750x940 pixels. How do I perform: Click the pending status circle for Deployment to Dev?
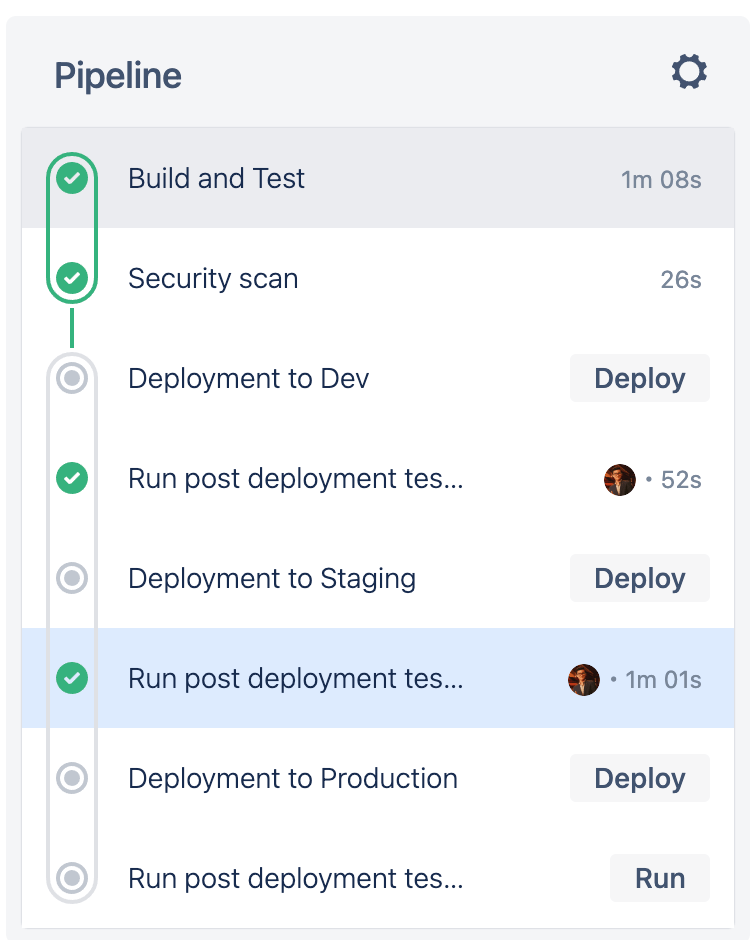click(x=71, y=379)
